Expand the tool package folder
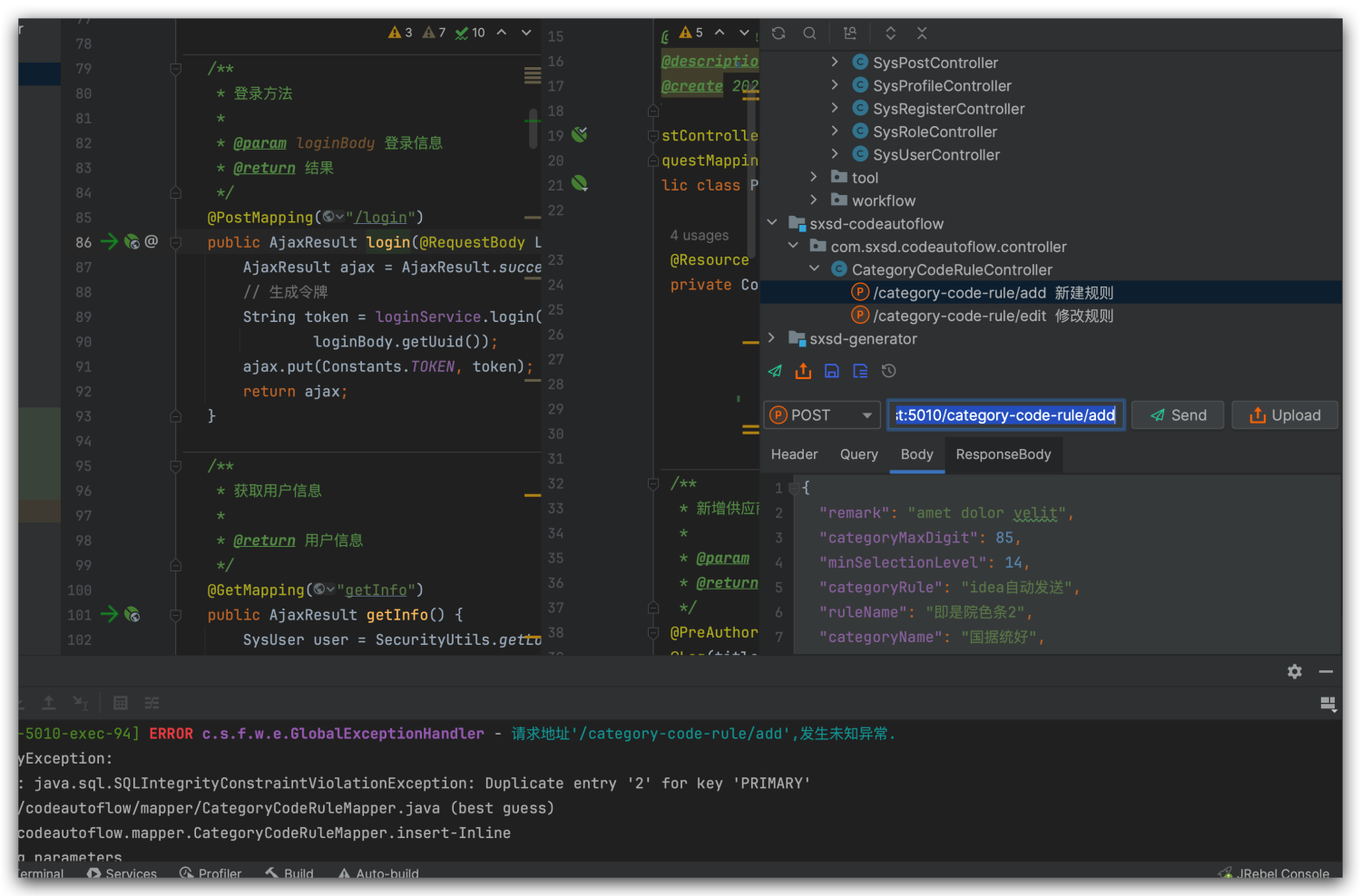Image resolution: width=1361 pixels, height=896 pixels. [814, 177]
